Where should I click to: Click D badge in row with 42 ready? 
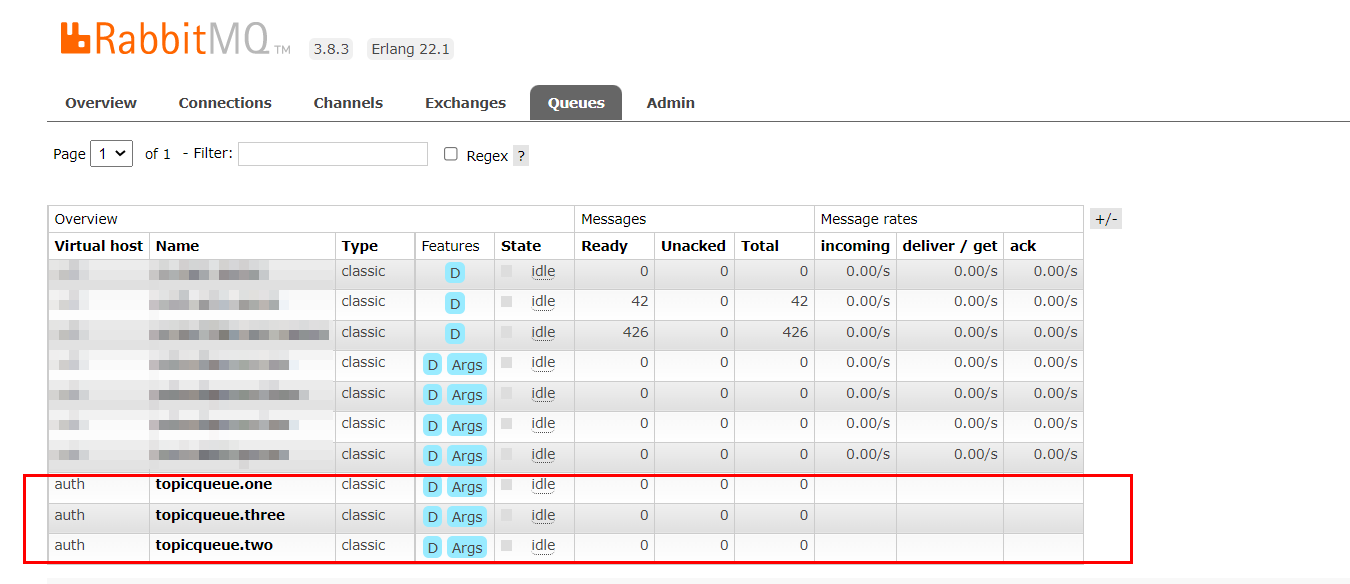tap(455, 303)
